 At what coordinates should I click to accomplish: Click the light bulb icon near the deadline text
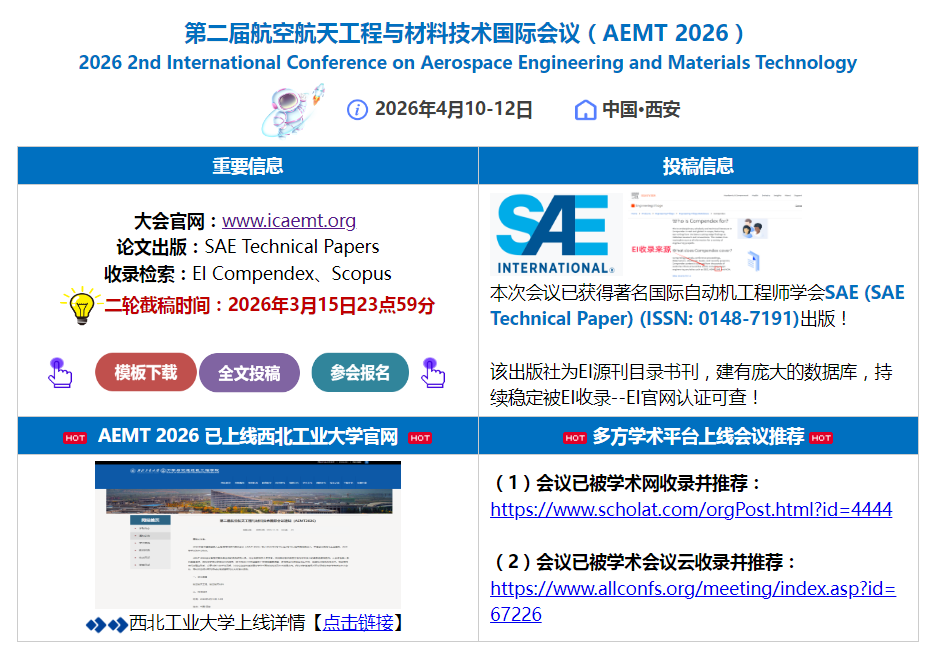click(x=88, y=308)
